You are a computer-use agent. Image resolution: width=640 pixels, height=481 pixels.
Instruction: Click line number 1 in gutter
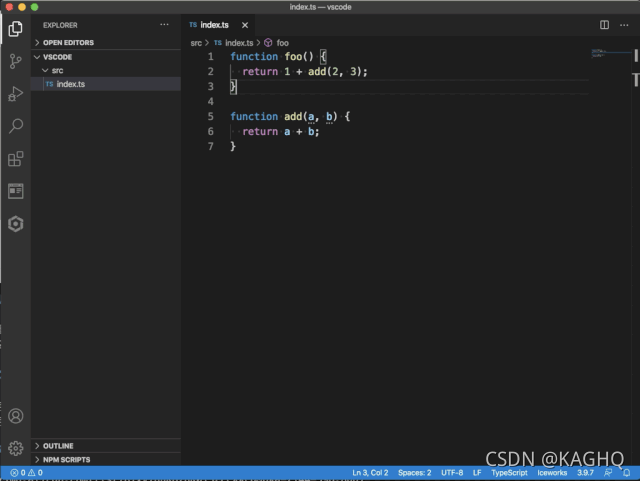pos(211,56)
